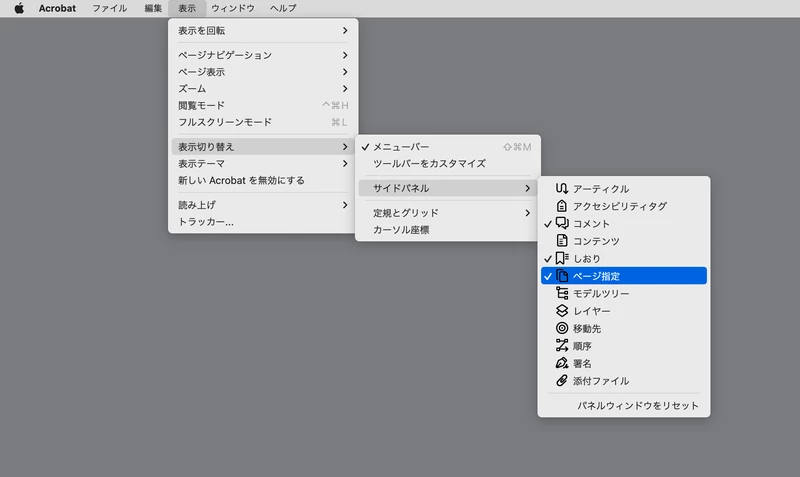
Task: Expand the 表示を回転 submenu arrow
Action: pyautogui.click(x=345, y=31)
